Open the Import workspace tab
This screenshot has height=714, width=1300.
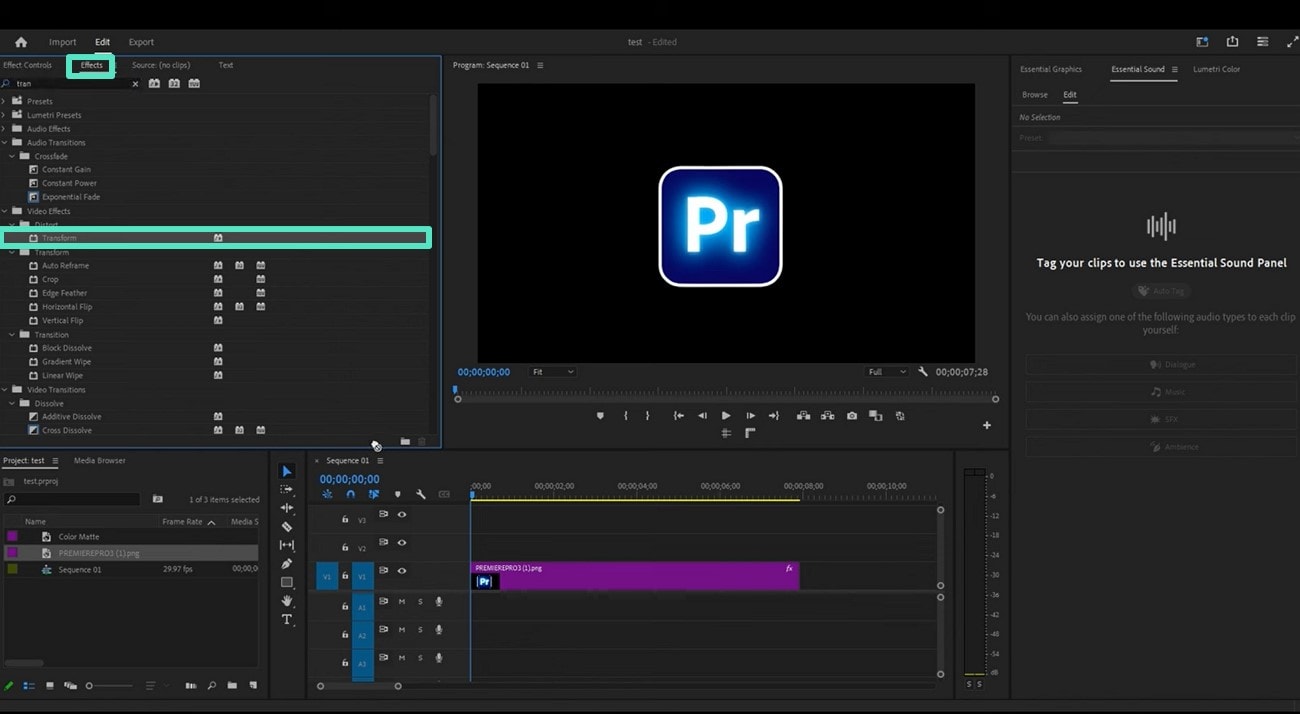63,42
